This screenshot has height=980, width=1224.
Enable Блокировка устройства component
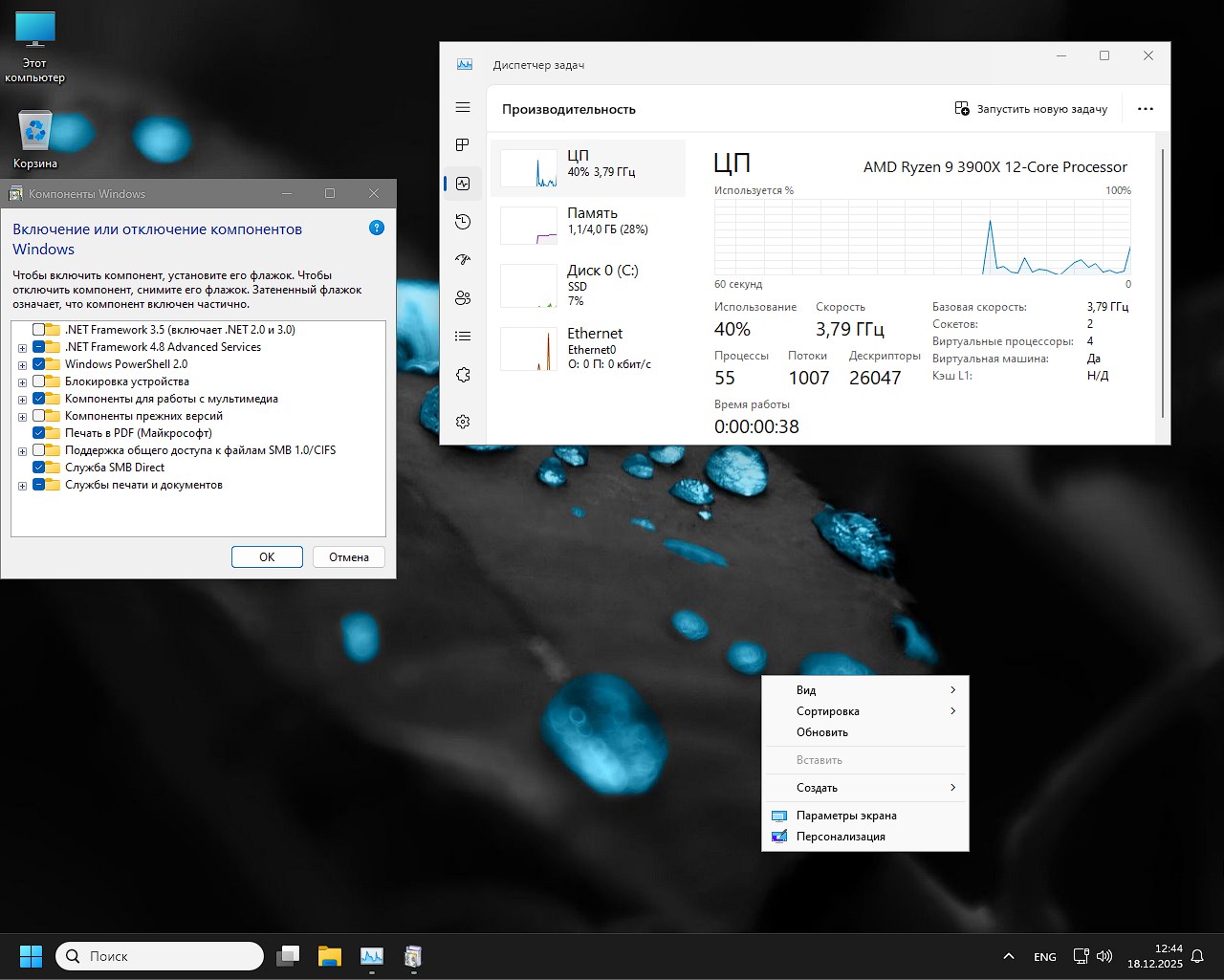[x=38, y=381]
